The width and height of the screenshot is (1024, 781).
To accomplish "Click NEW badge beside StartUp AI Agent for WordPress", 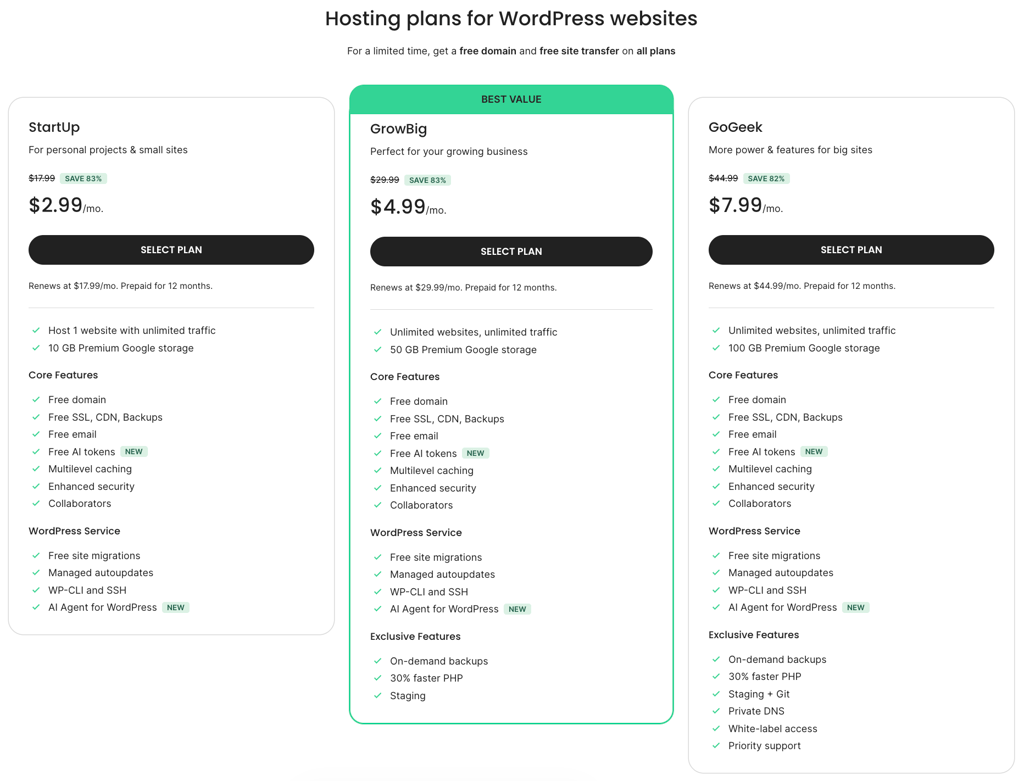I will pos(176,607).
